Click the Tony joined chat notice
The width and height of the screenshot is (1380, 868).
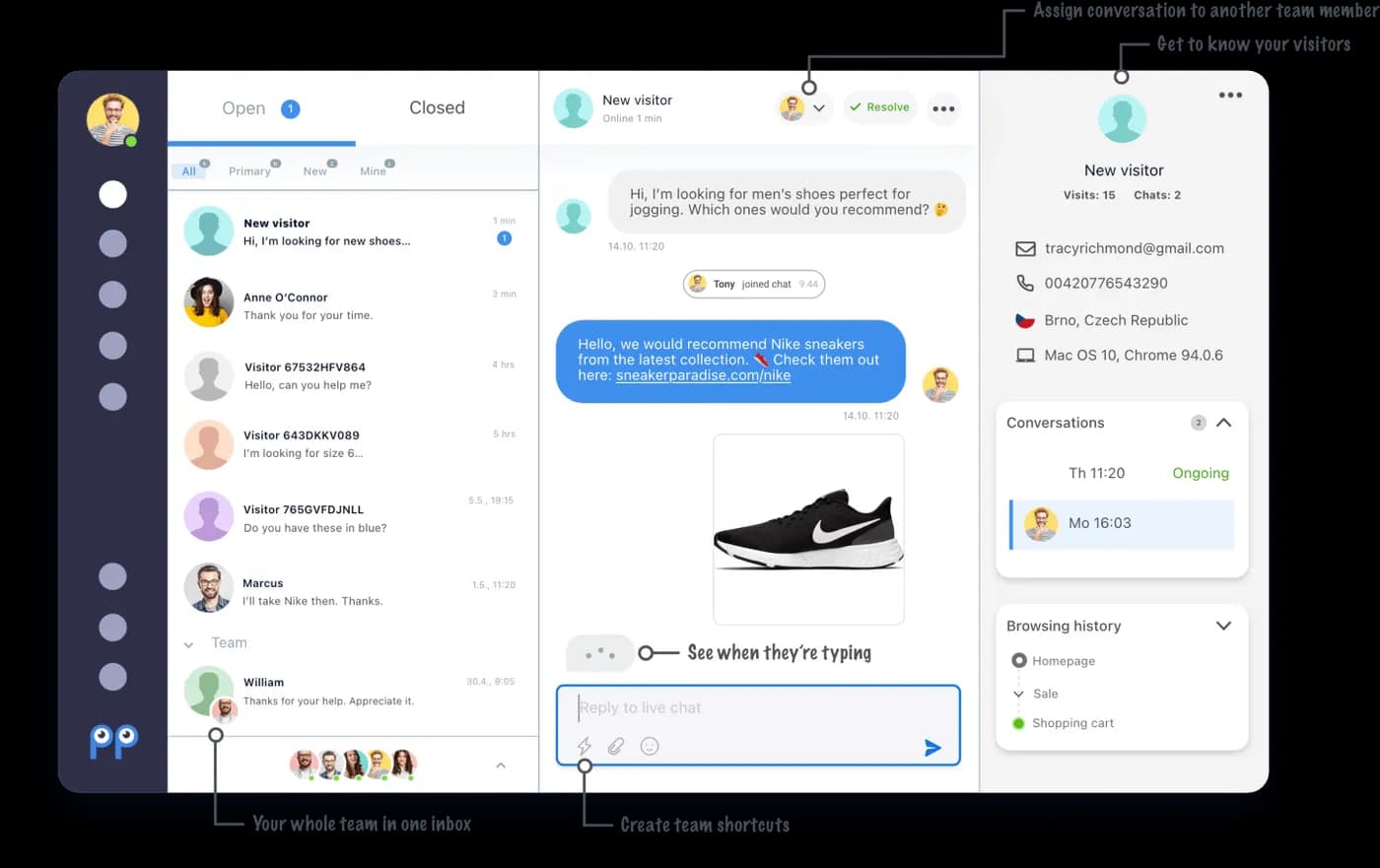[754, 284]
